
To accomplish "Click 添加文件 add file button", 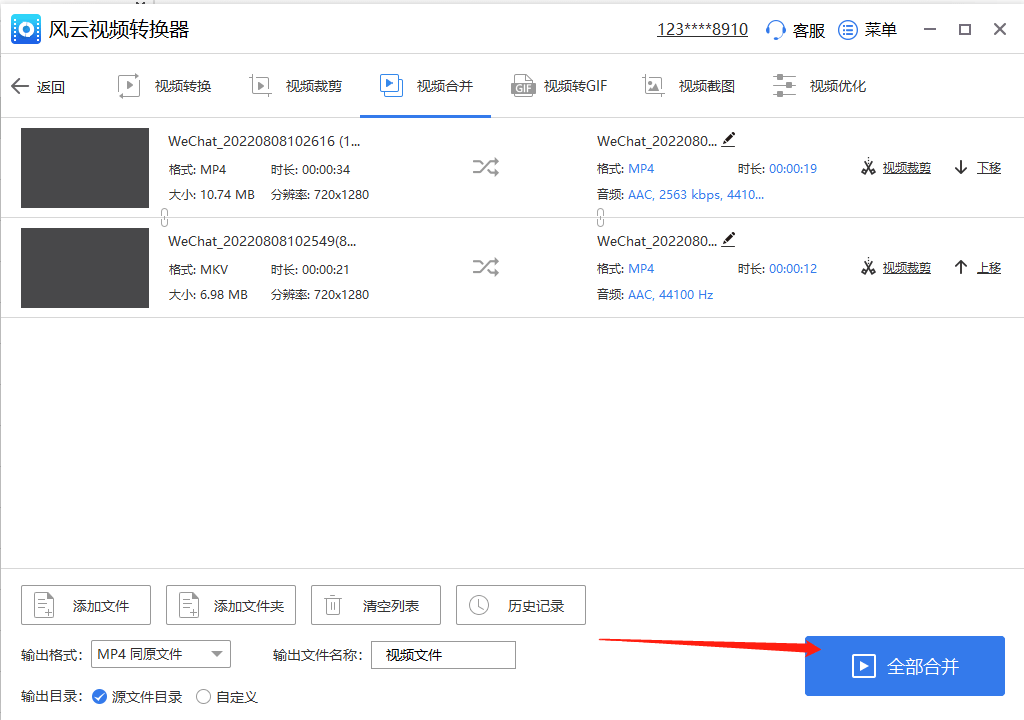I will (86, 605).
